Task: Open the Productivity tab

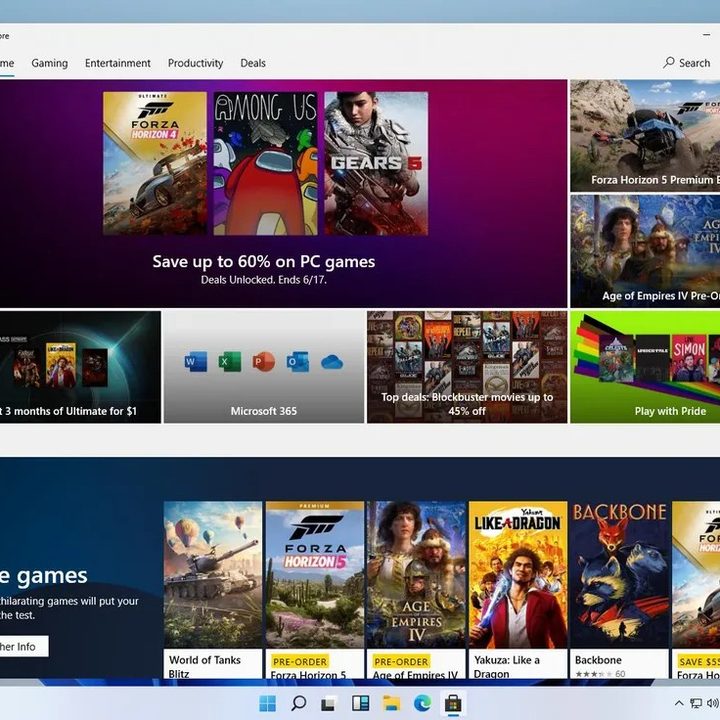Action: tap(195, 63)
